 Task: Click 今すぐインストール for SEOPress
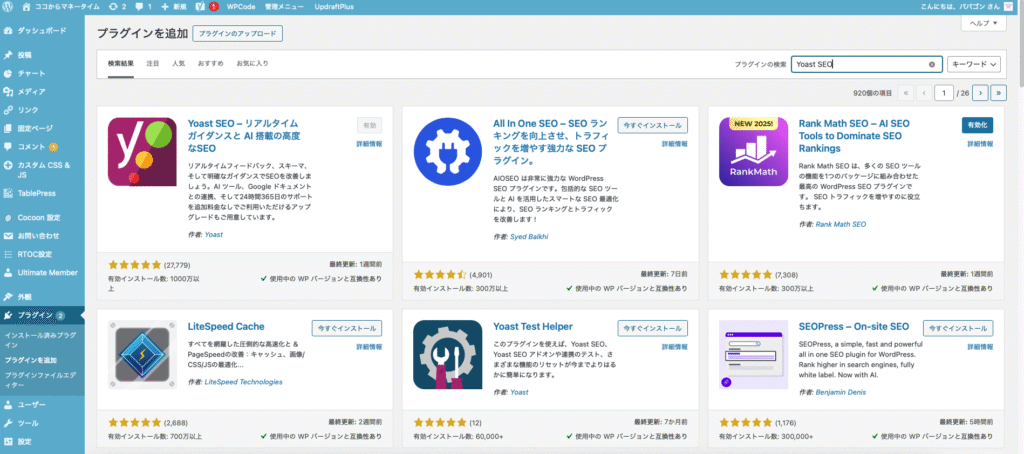(958, 328)
